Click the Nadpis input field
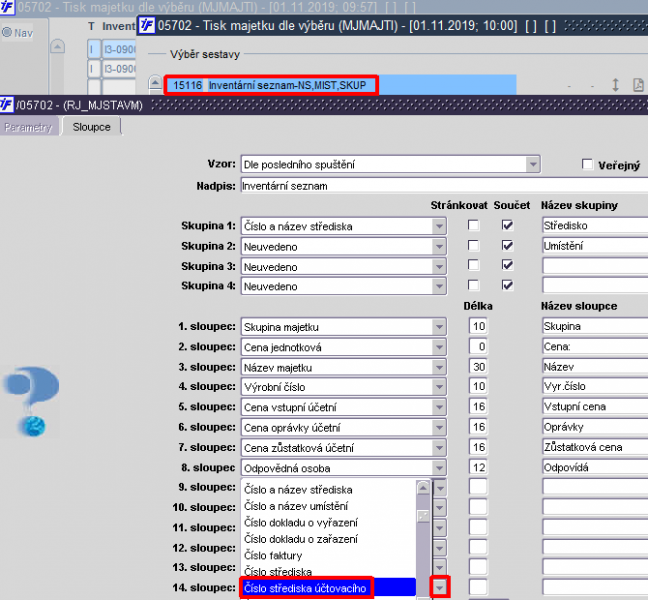The height and width of the screenshot is (600, 648). [444, 186]
